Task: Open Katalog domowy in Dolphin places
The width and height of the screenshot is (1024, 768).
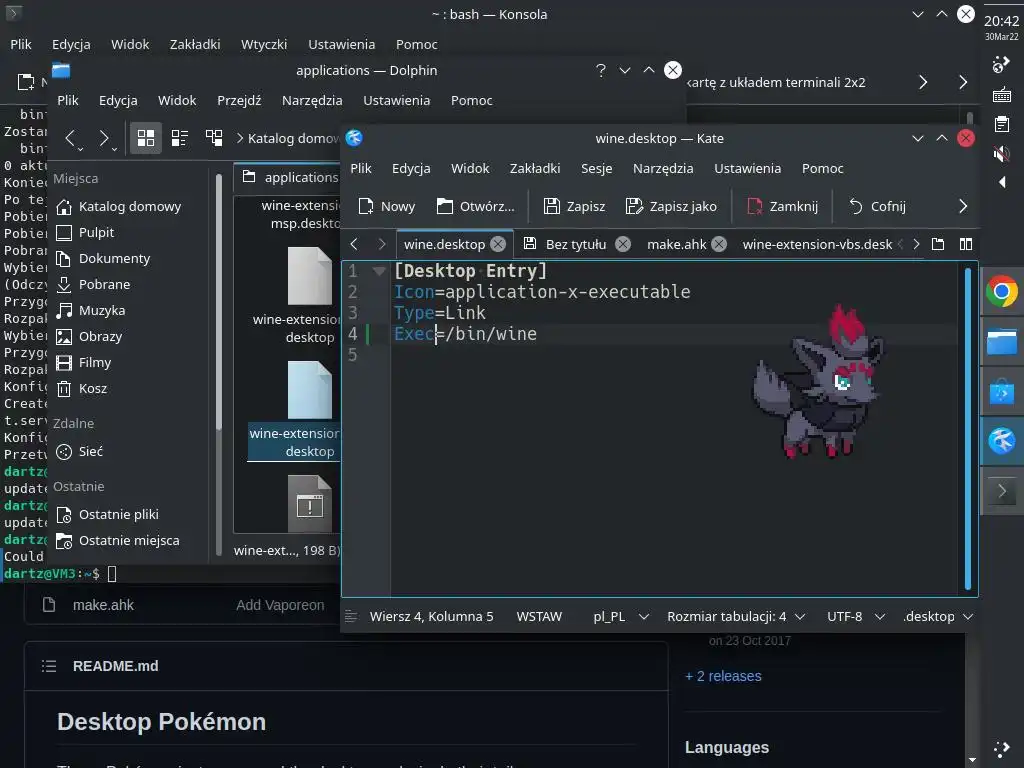Action: point(120,206)
